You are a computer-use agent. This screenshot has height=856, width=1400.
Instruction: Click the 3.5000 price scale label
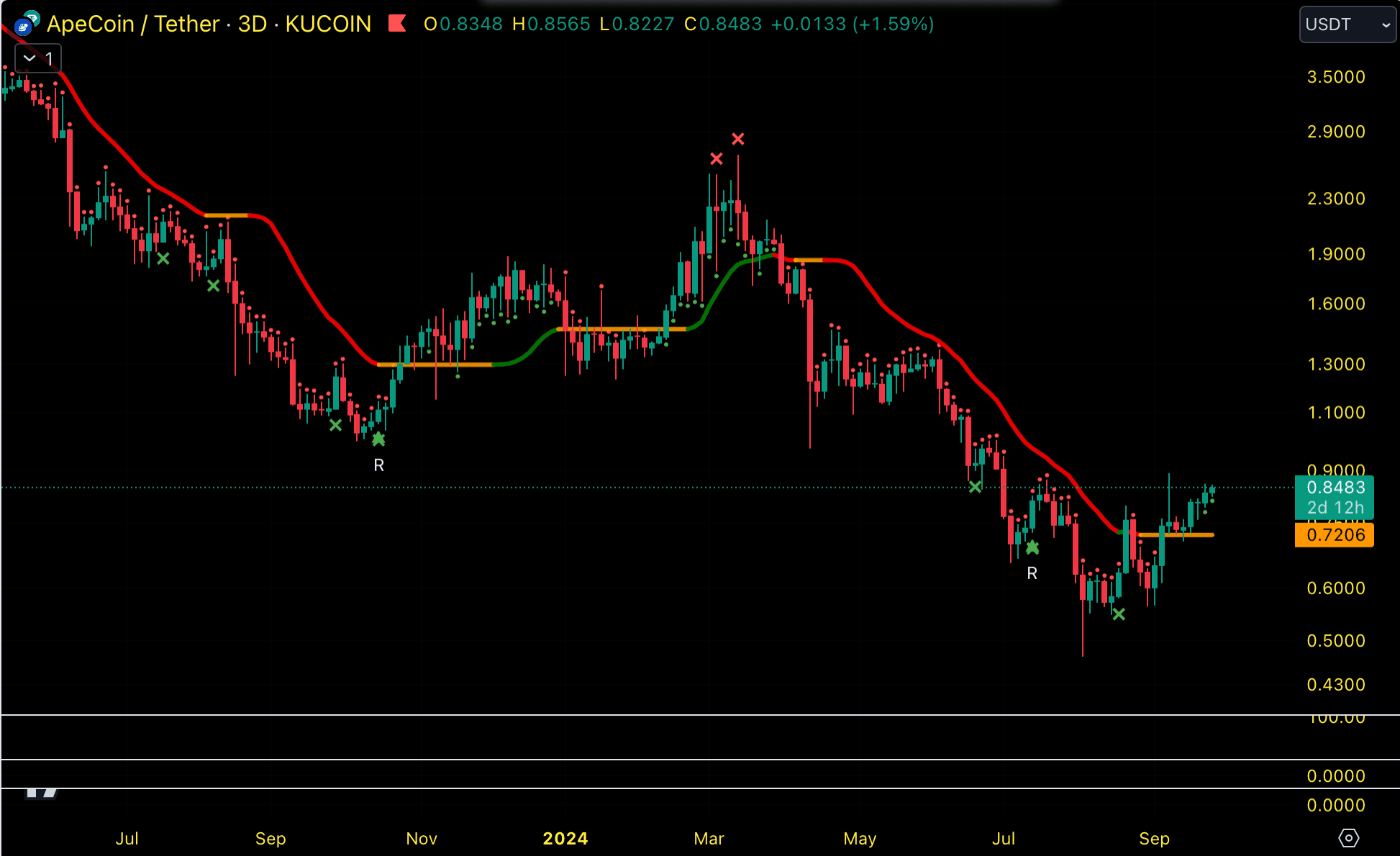(1336, 77)
